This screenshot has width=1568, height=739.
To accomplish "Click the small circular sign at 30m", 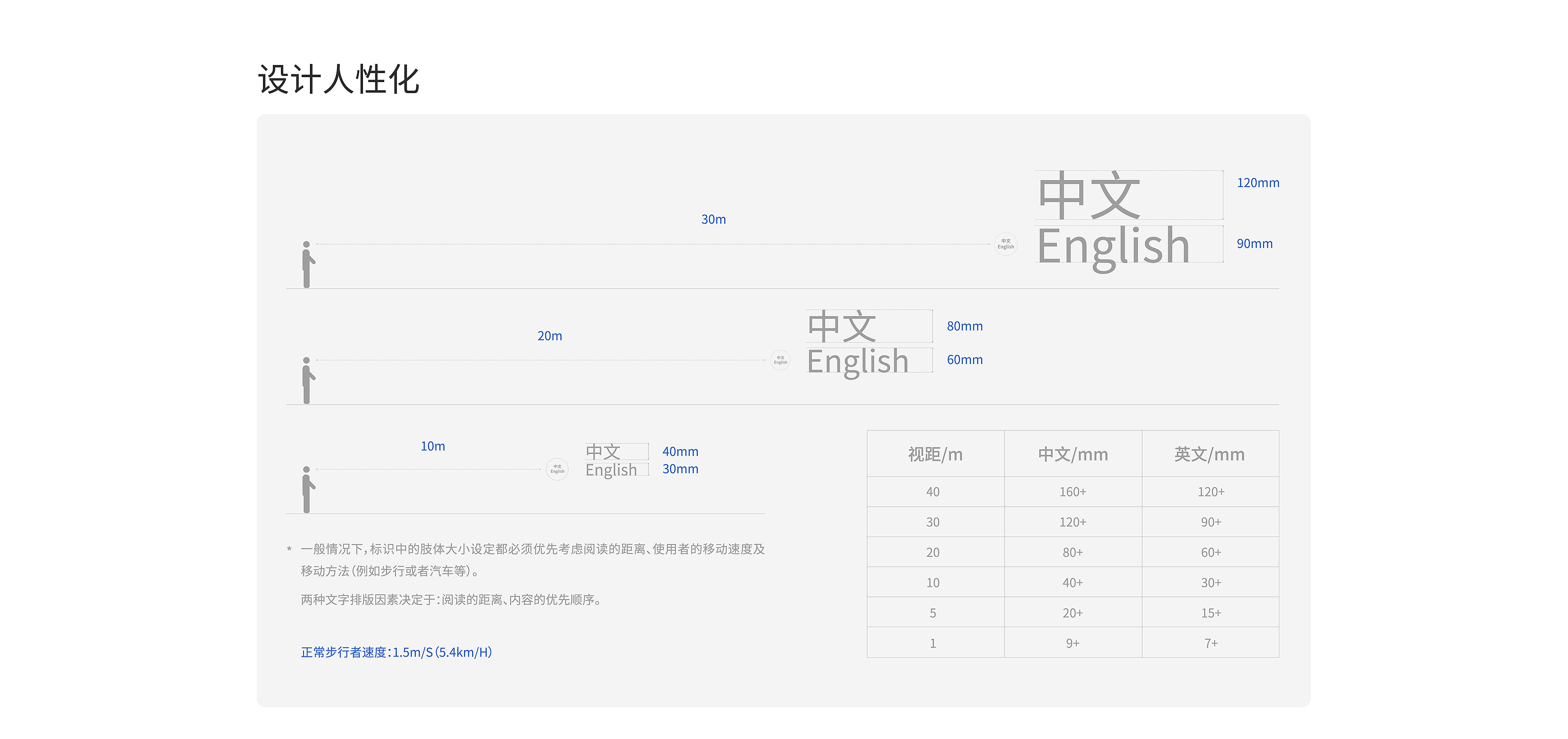I will pyautogui.click(x=1006, y=244).
